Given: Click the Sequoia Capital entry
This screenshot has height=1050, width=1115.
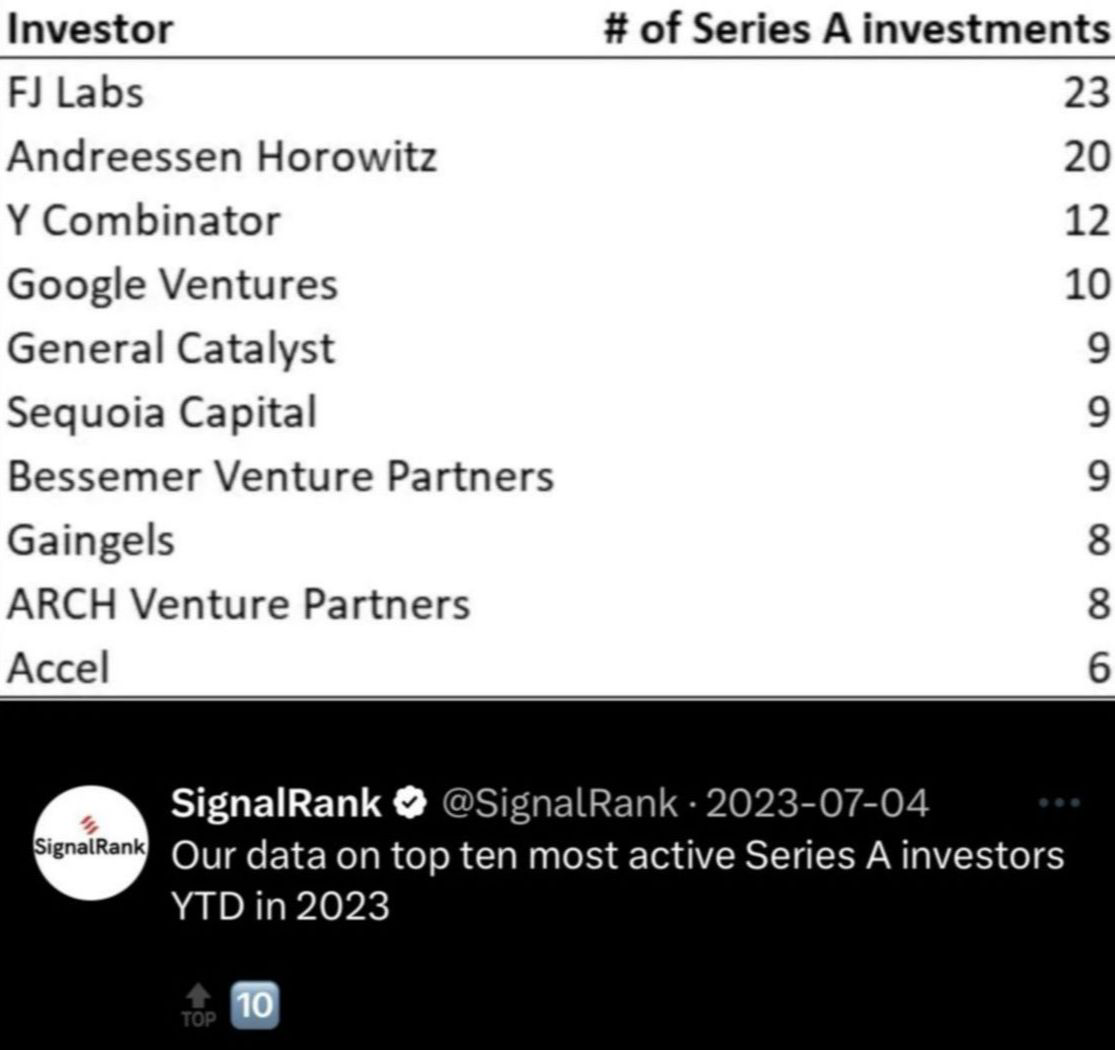Looking at the screenshot, I should 162,413.
